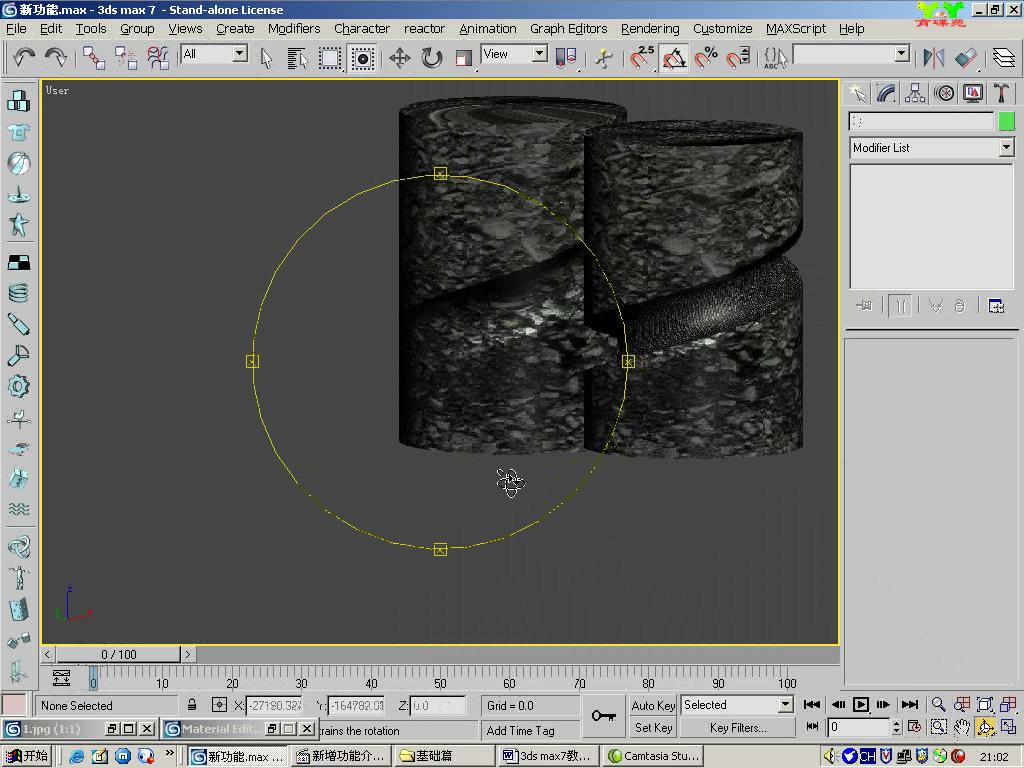Click the Mirror Selected Objects icon
The width and height of the screenshot is (1024, 768).
[x=933, y=58]
